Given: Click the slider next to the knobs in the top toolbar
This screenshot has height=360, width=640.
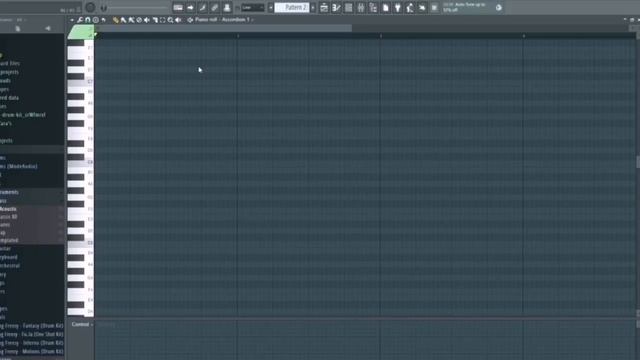Looking at the screenshot, I should 139,7.
